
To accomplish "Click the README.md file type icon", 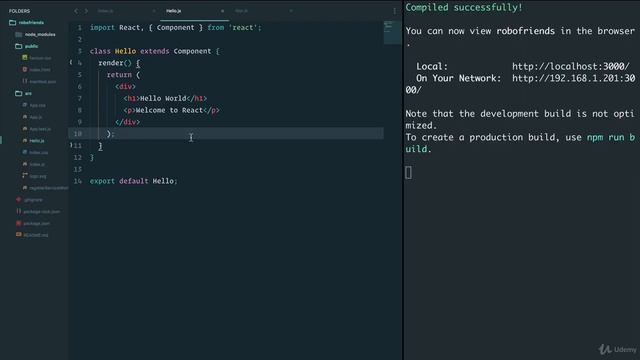I will [x=18, y=235].
